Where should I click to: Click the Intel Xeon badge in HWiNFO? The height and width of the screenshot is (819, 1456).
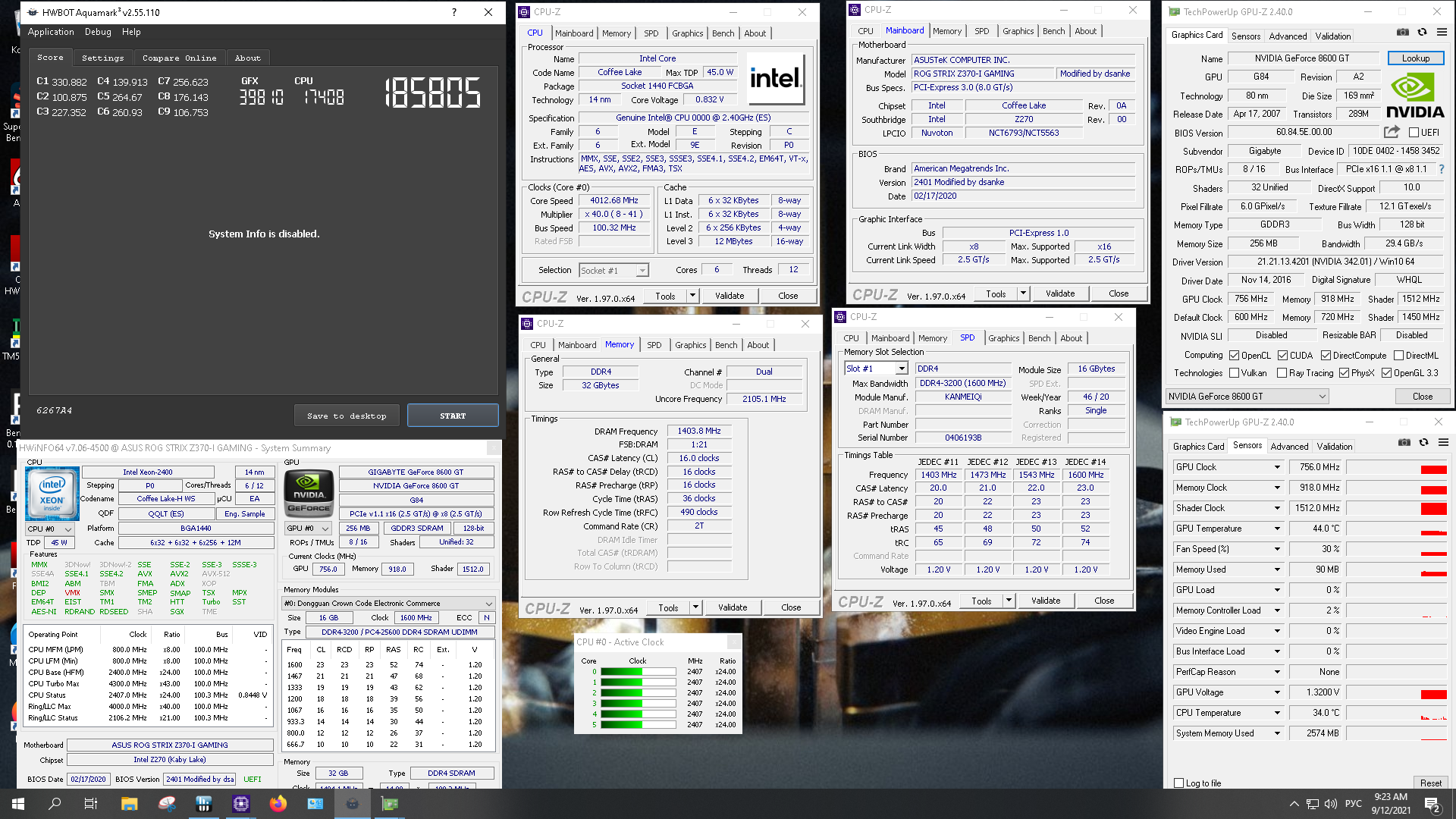[x=52, y=494]
